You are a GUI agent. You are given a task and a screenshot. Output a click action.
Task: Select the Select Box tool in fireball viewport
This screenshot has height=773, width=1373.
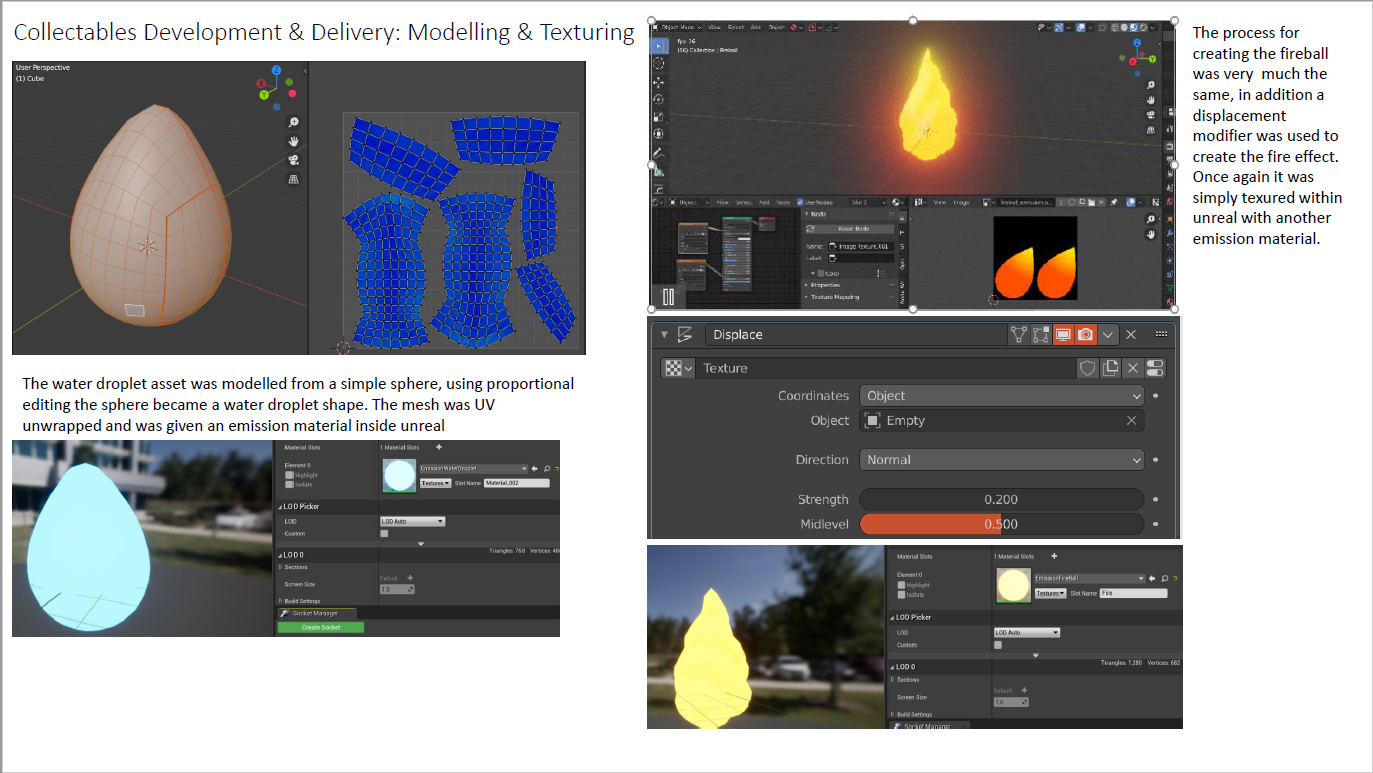coord(658,45)
